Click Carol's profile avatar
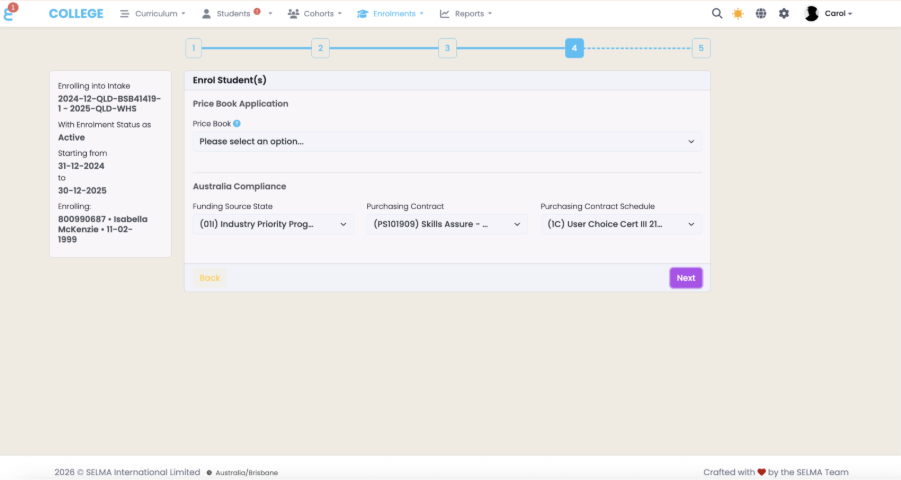 click(x=811, y=14)
